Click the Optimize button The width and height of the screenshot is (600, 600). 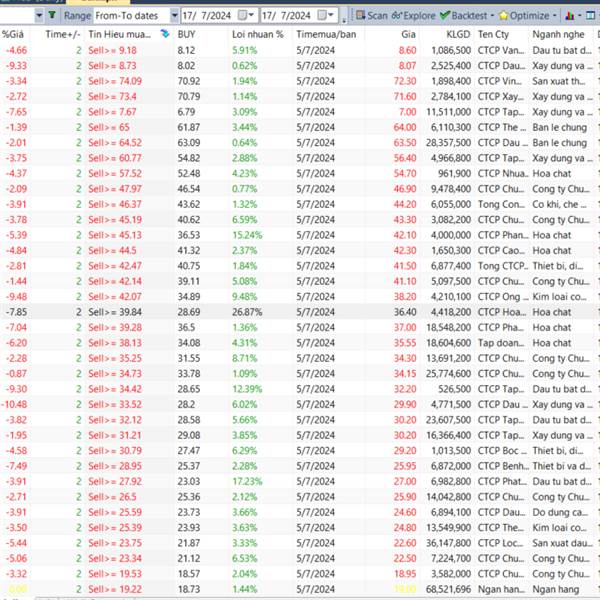pyautogui.click(x=524, y=16)
